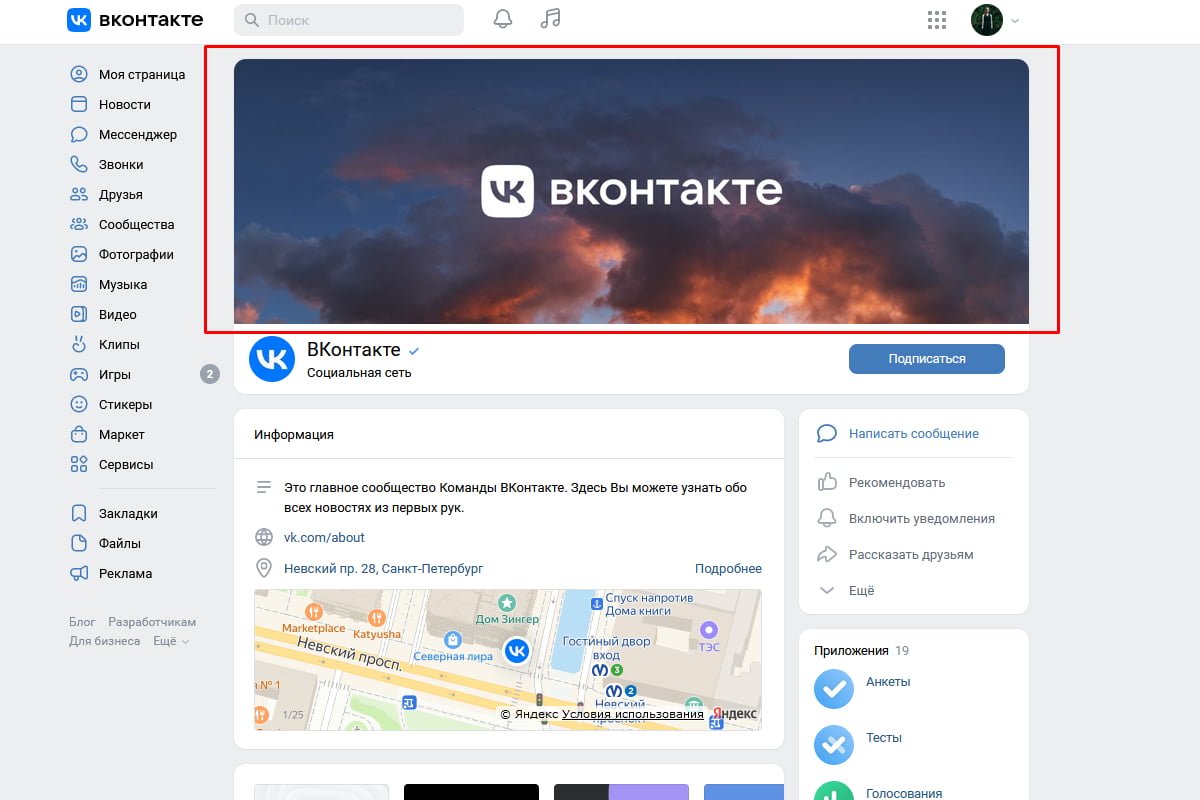Click the Поиск search field

coord(348,19)
